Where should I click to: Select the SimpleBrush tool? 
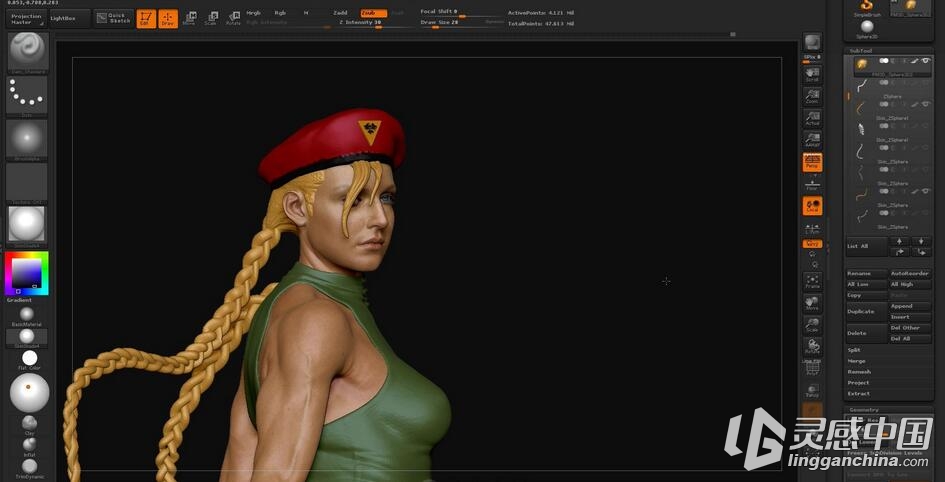pyautogui.click(x=867, y=7)
